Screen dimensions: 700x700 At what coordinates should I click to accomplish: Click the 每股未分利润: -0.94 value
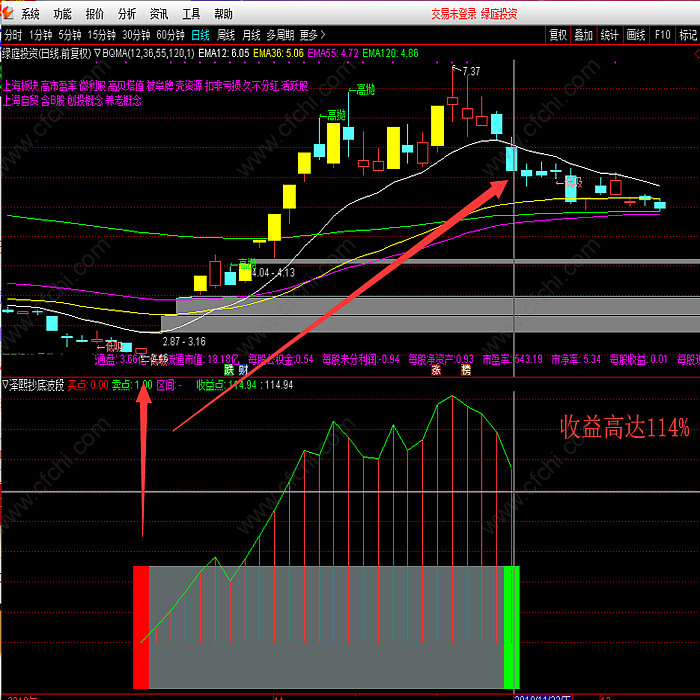click(361, 359)
